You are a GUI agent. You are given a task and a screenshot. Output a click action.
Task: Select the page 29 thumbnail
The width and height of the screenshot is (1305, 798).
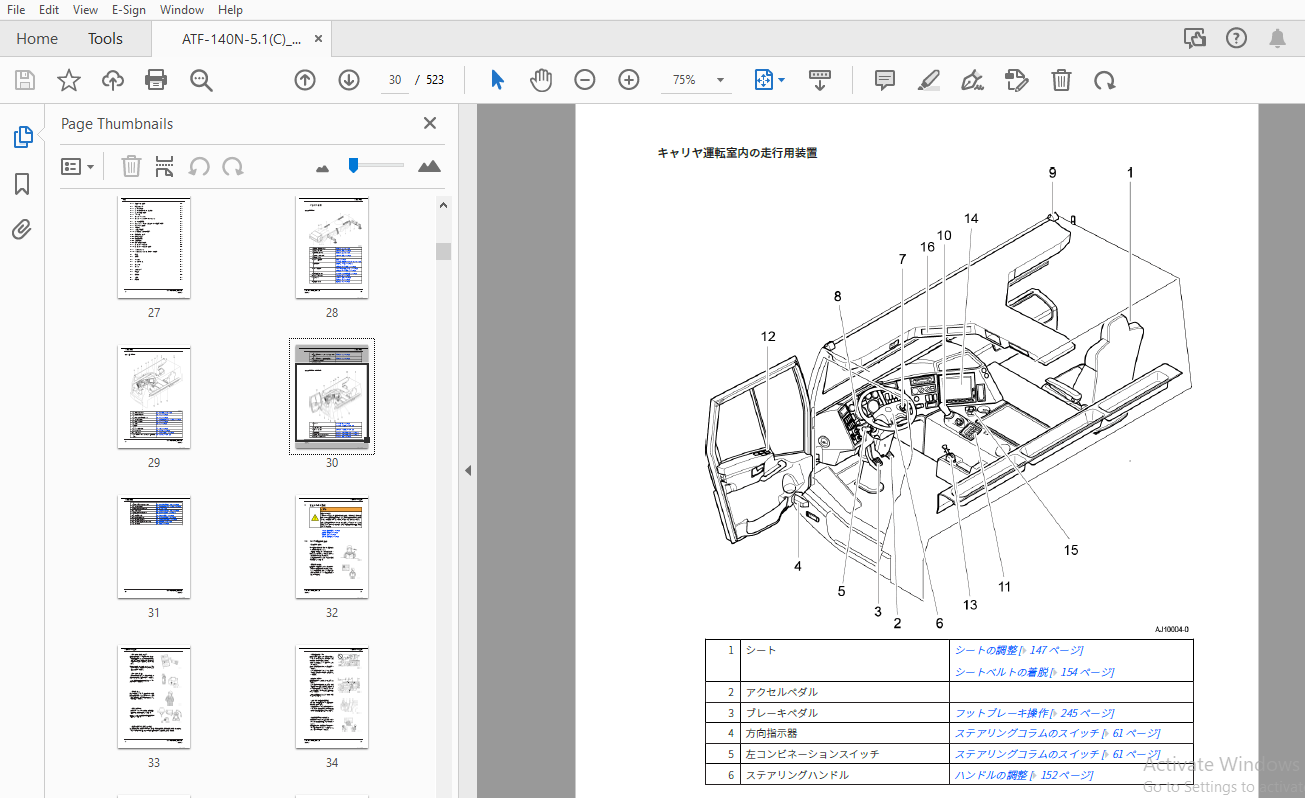(154, 398)
